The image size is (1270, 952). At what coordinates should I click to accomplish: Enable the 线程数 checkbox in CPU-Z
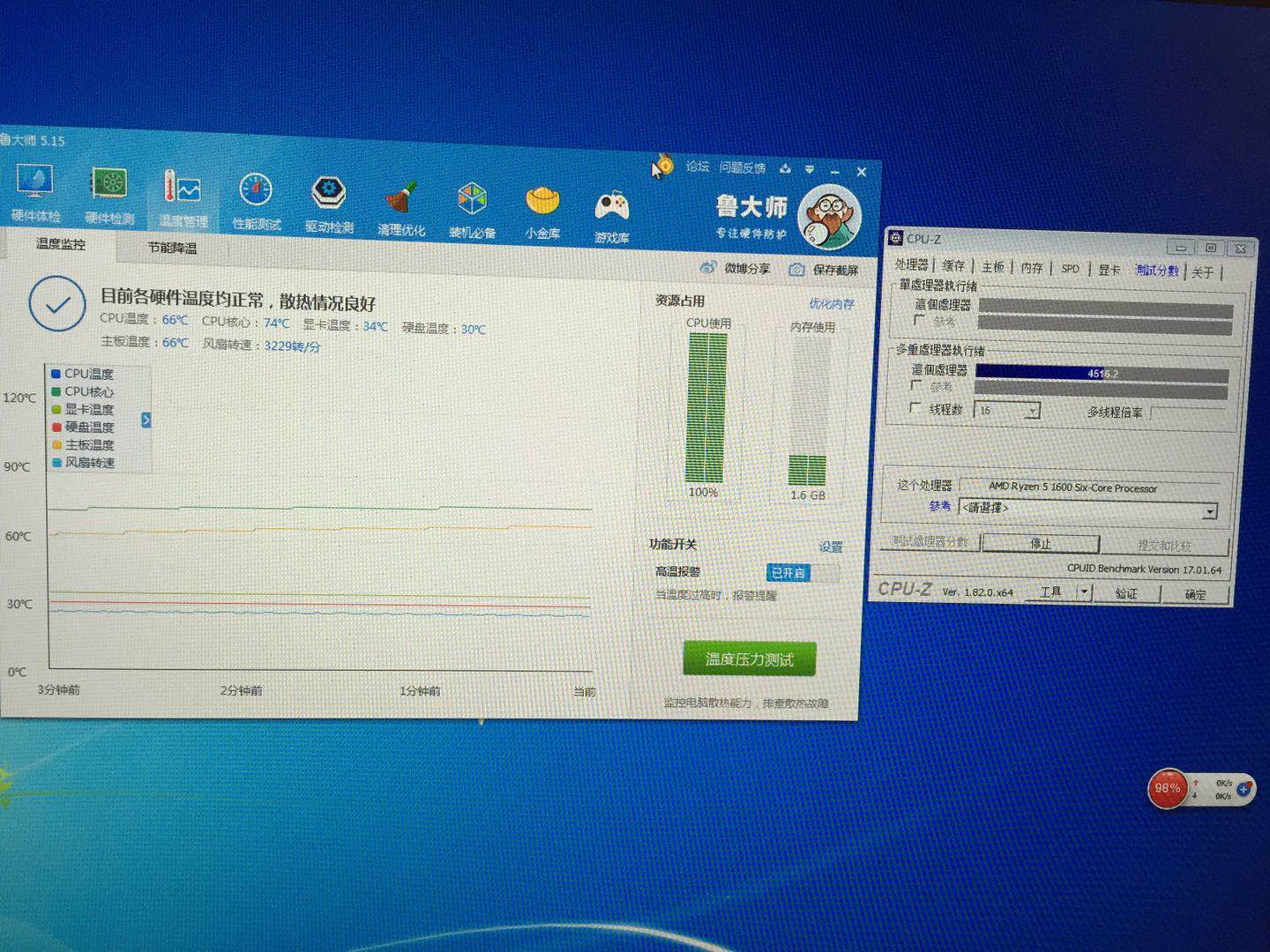(x=915, y=408)
